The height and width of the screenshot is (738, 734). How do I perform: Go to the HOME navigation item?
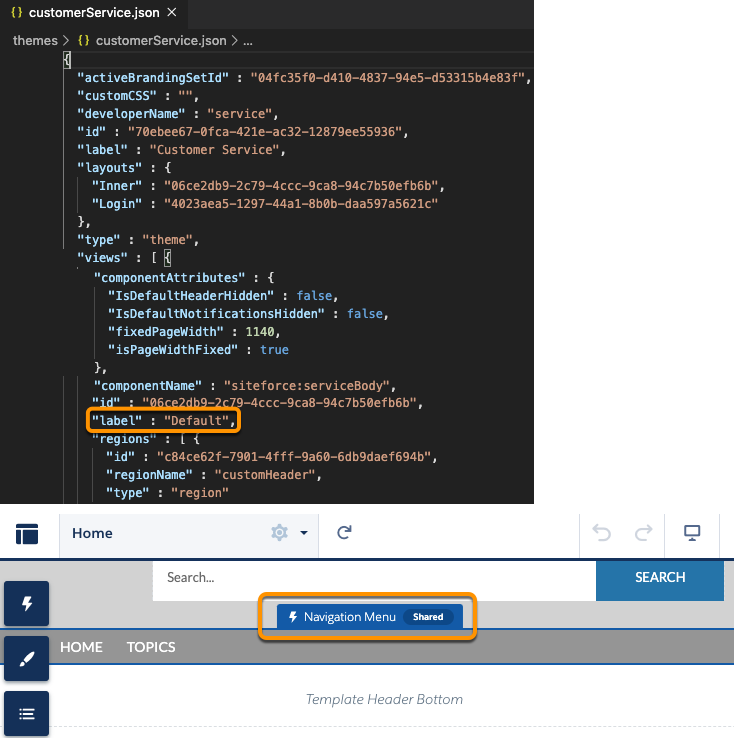point(81,647)
